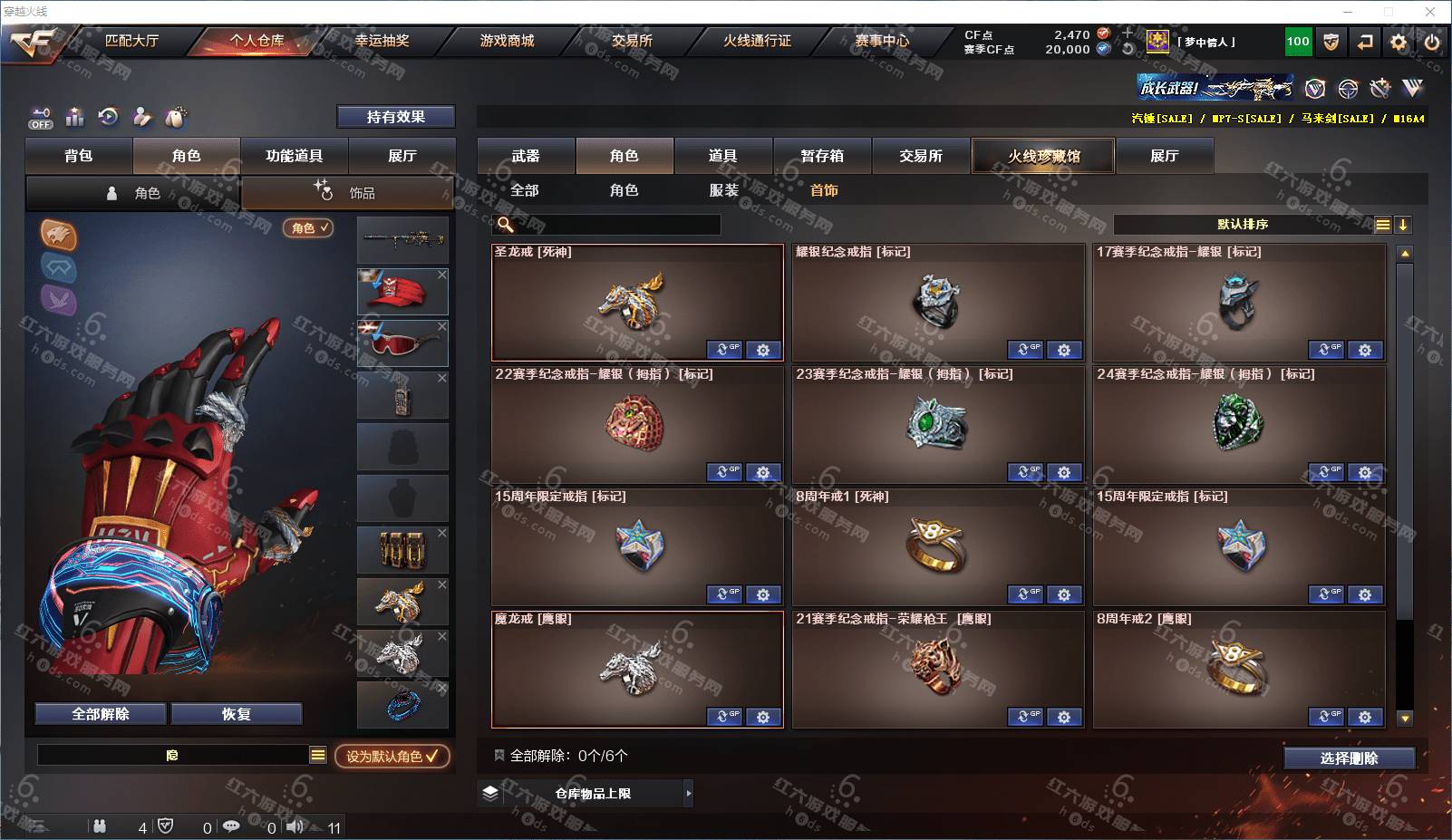This screenshot has width=1452, height=840.
Task: Open gear settings on 圣龙戒 item
Action: tap(763, 350)
